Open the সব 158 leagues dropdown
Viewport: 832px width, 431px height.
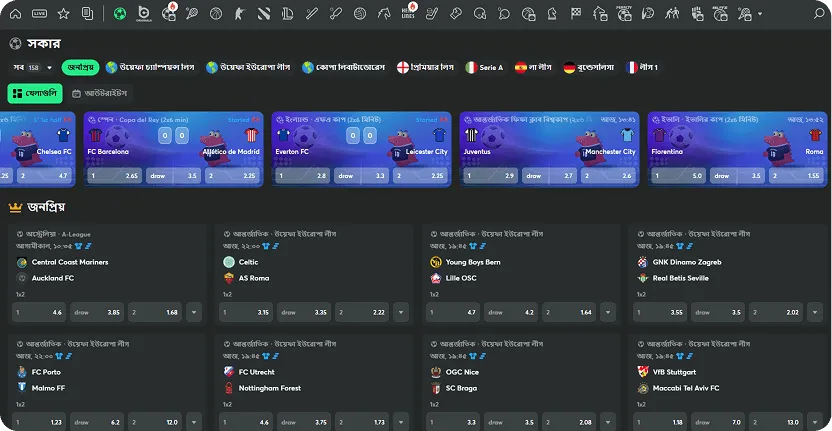click(x=33, y=67)
